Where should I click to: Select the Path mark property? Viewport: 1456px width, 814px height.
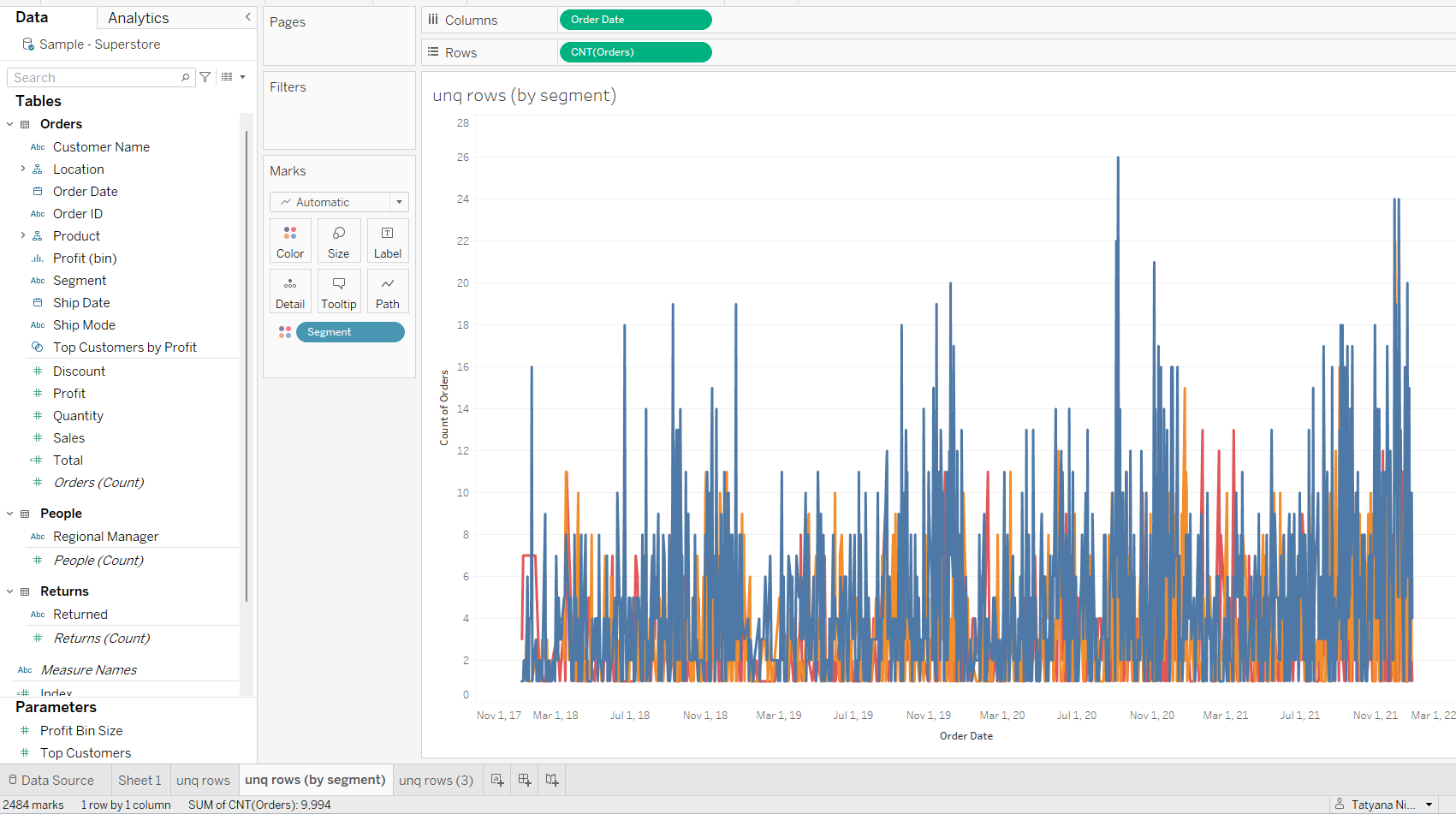point(387,290)
